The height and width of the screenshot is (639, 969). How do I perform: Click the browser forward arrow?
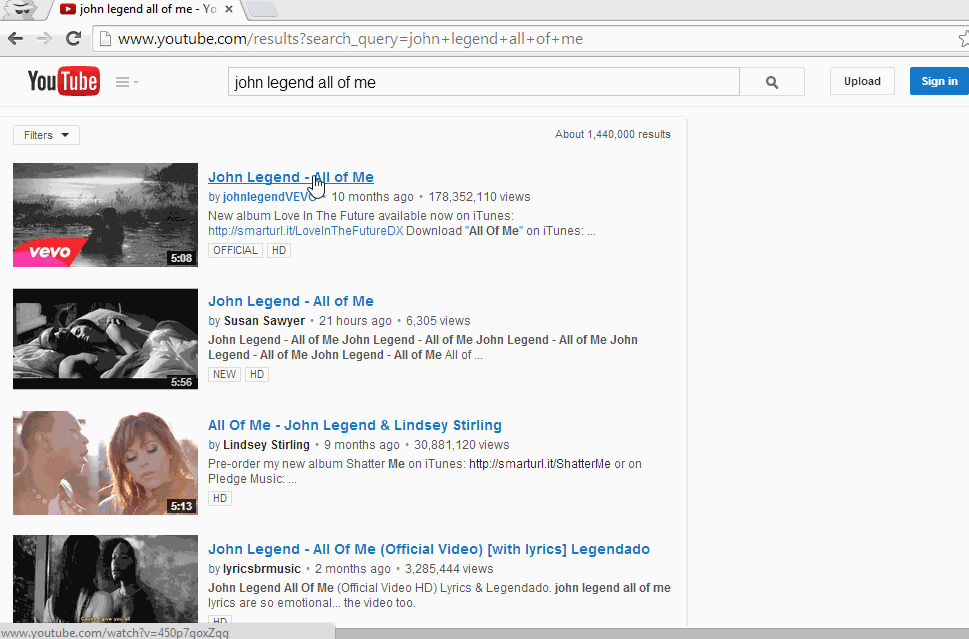click(44, 39)
